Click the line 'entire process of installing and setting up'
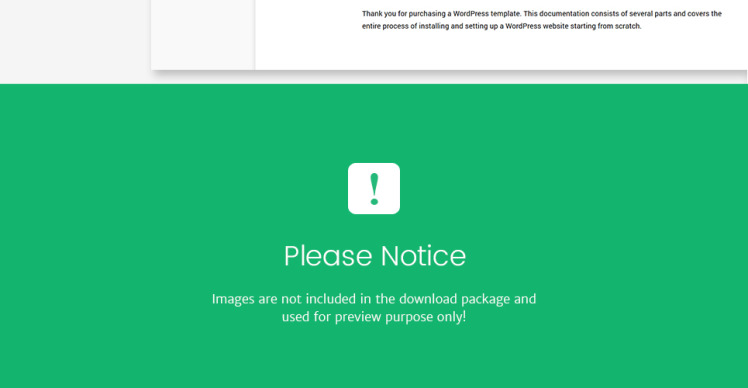The image size is (748, 388). point(501,26)
